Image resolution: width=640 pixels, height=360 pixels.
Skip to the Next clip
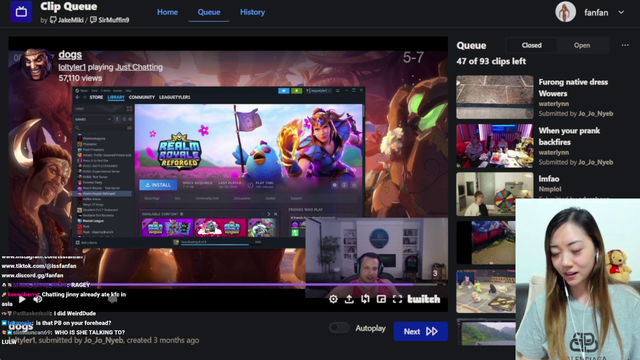click(420, 331)
